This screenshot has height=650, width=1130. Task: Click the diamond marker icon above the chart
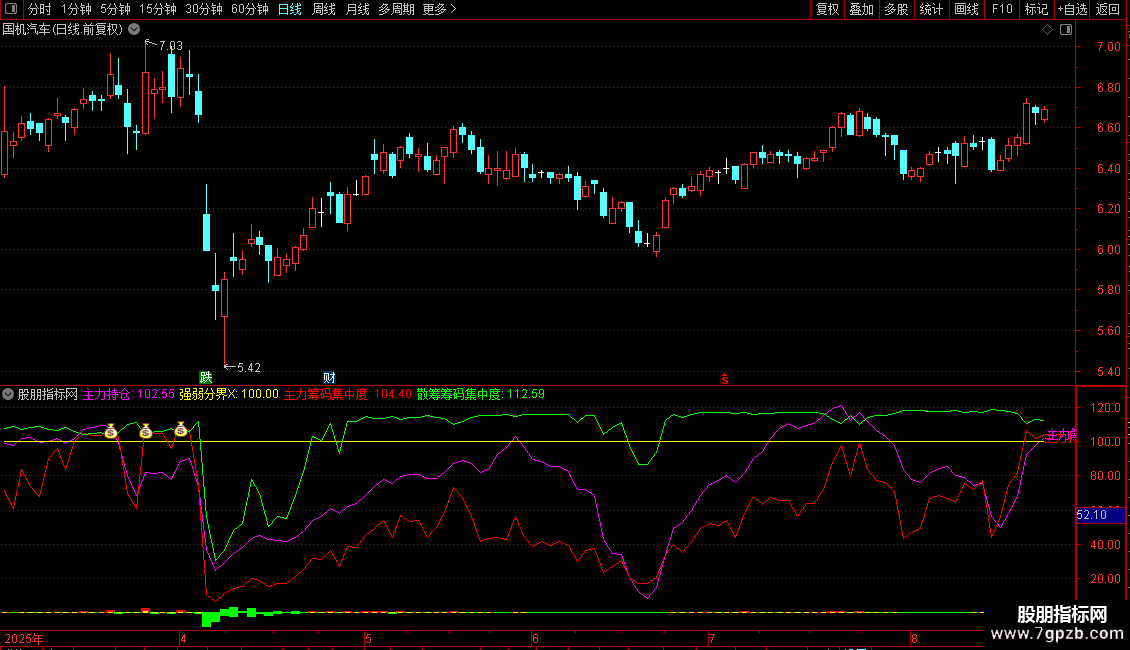click(x=1048, y=30)
